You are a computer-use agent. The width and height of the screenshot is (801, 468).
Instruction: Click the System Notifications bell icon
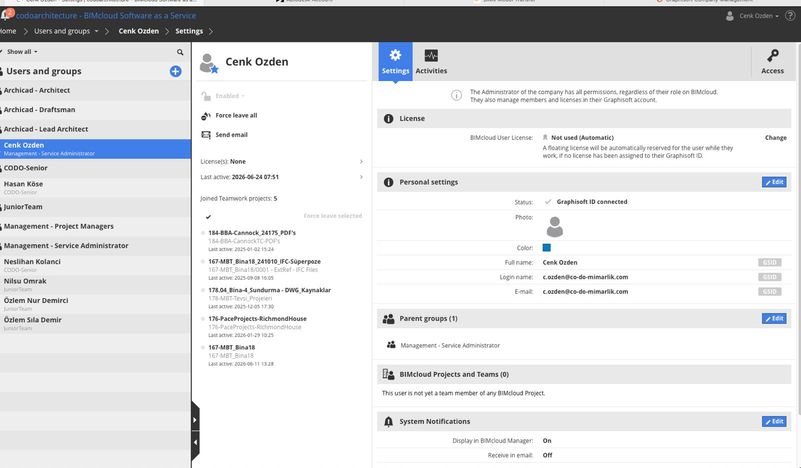388,422
